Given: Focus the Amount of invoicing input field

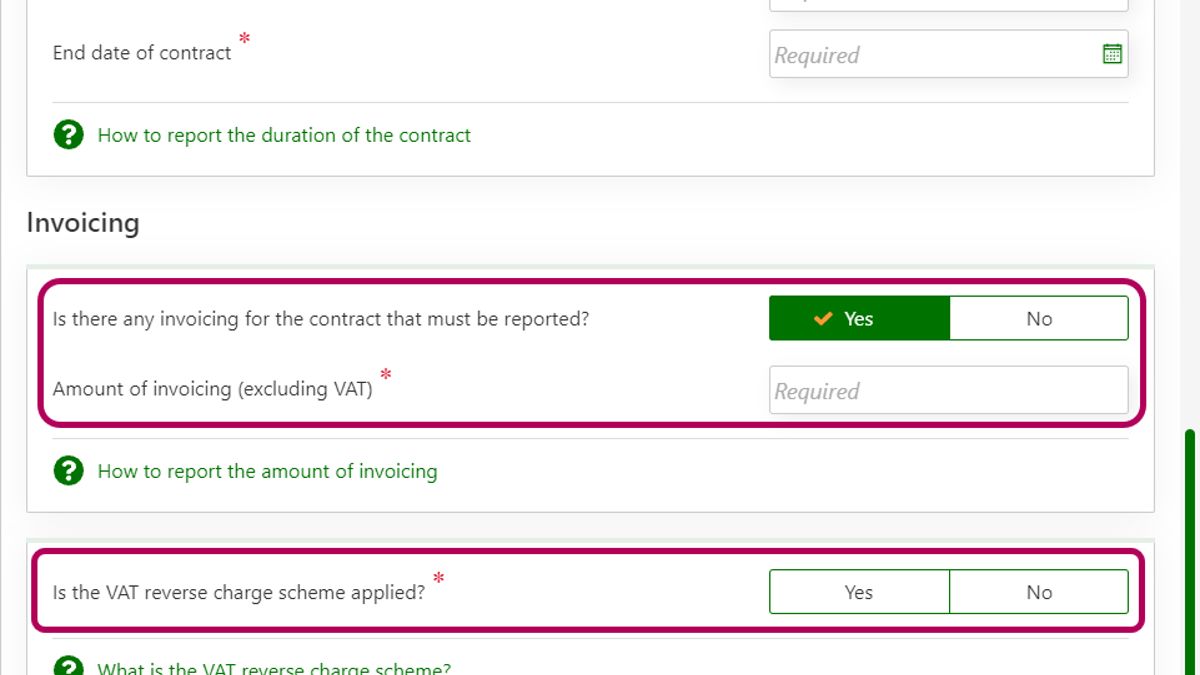Looking at the screenshot, I should (x=947, y=391).
